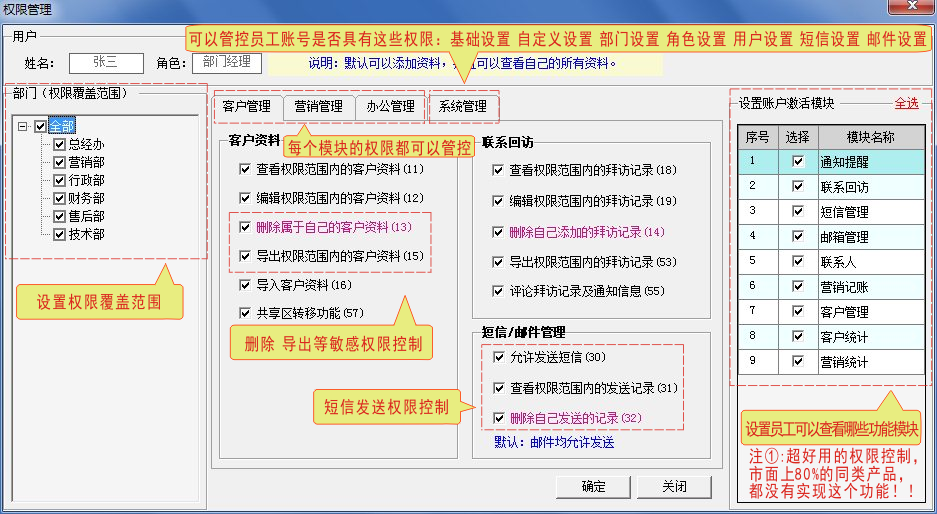Toggle 共享区转移功能 (57) checkbox
937x514 pixels.
coord(244,313)
